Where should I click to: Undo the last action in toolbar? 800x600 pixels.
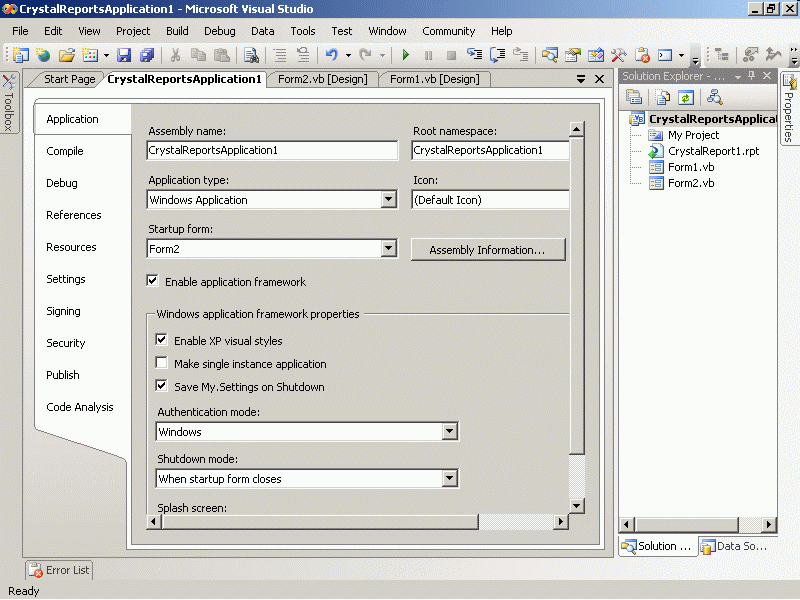(x=332, y=55)
